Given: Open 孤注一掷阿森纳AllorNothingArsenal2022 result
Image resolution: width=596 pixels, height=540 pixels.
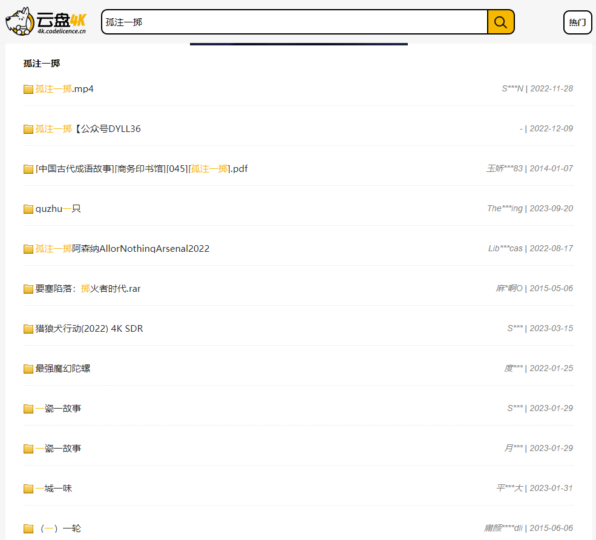Looking at the screenshot, I should point(122,249).
